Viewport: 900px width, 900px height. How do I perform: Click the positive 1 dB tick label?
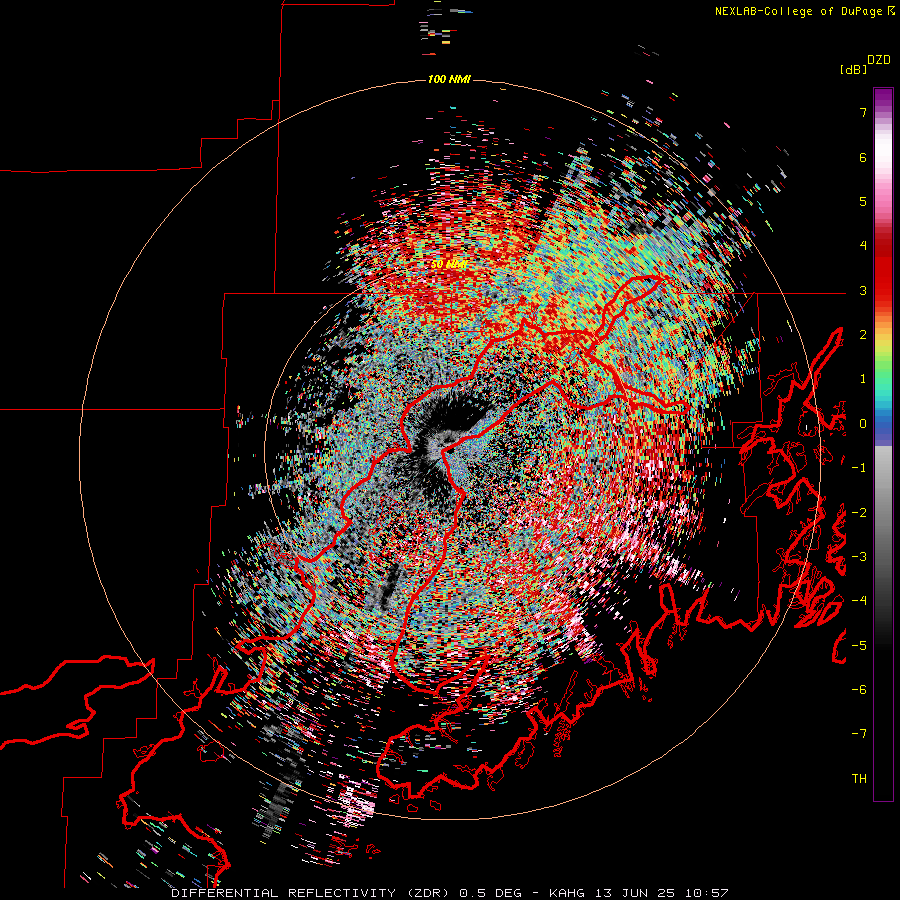point(863,379)
